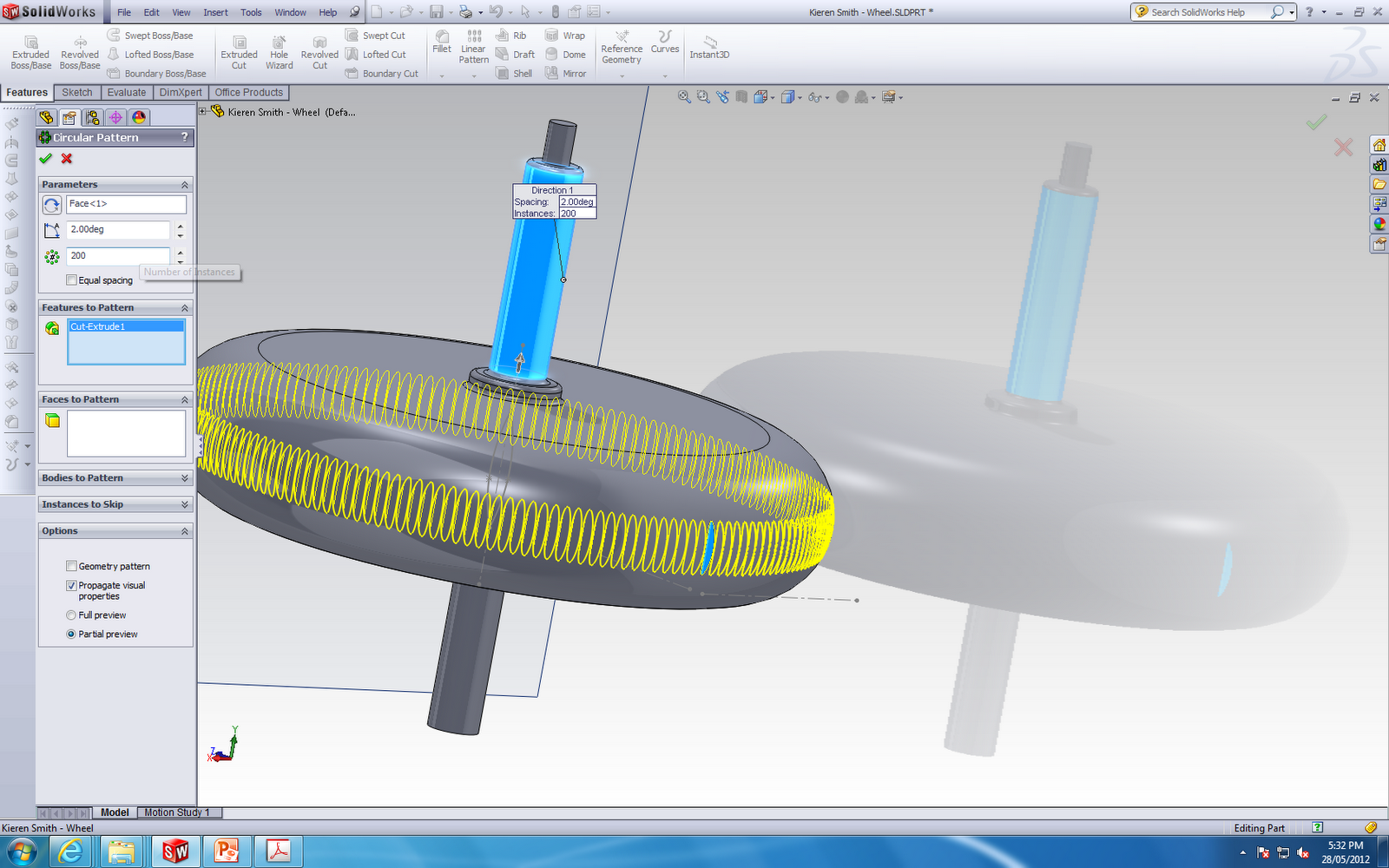The image size is (1389, 868).
Task: Enable Geometry pattern option
Action: [x=72, y=566]
